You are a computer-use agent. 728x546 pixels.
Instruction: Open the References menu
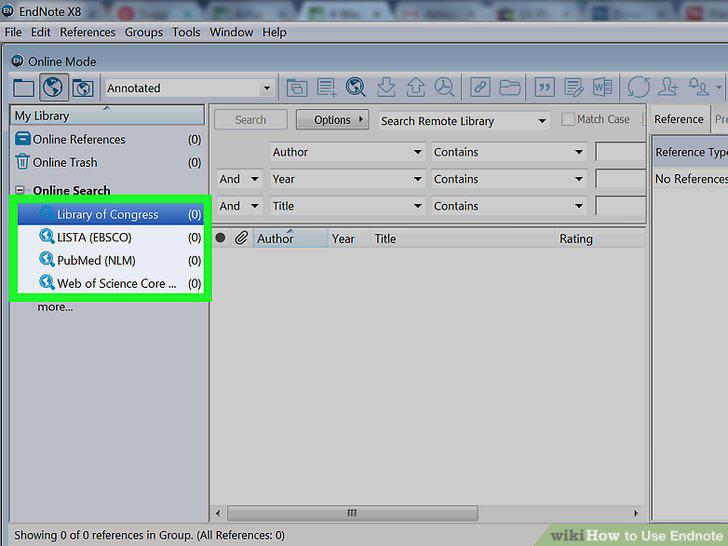pos(87,32)
